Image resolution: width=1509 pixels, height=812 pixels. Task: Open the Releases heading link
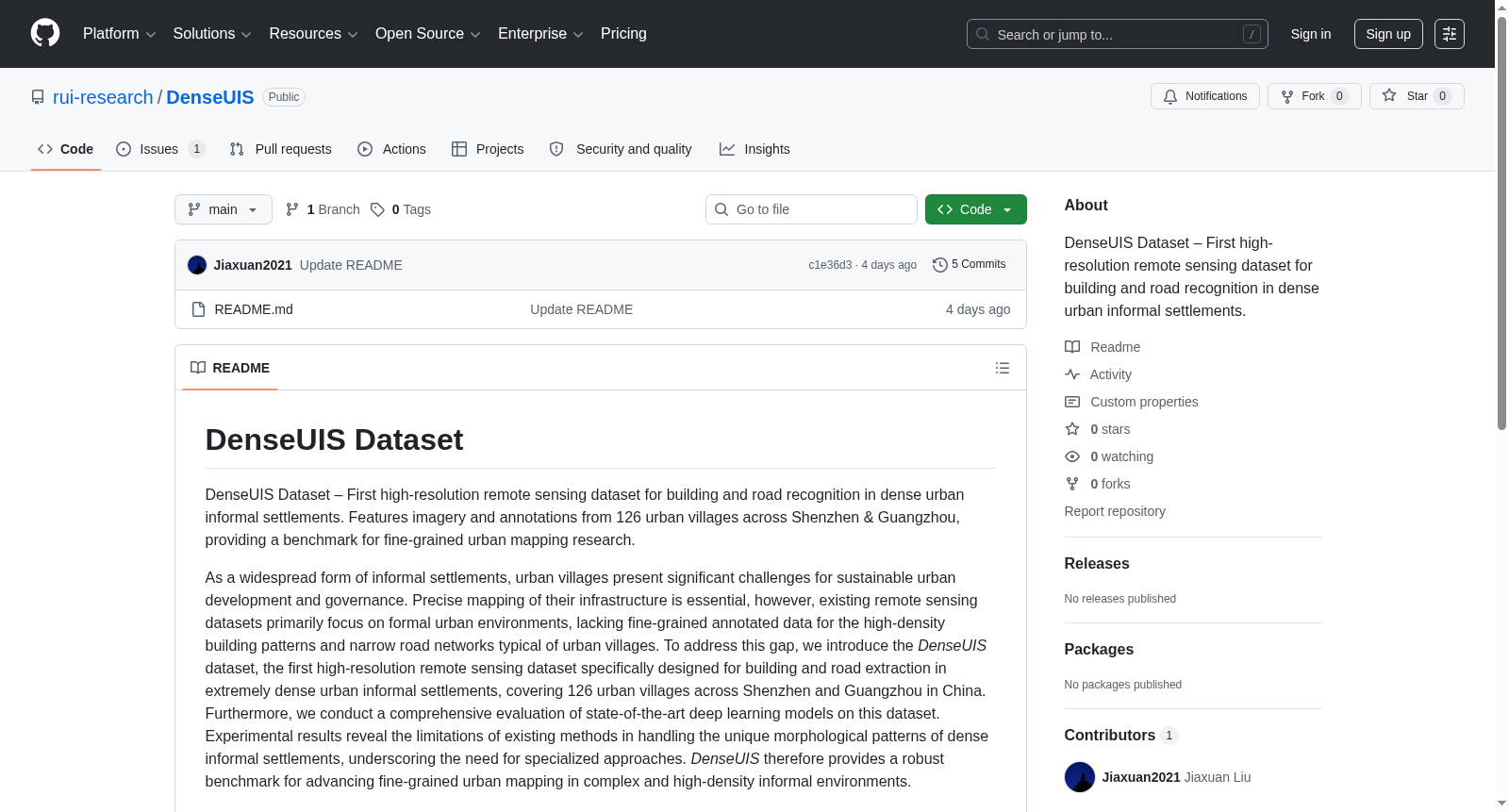click(x=1097, y=563)
